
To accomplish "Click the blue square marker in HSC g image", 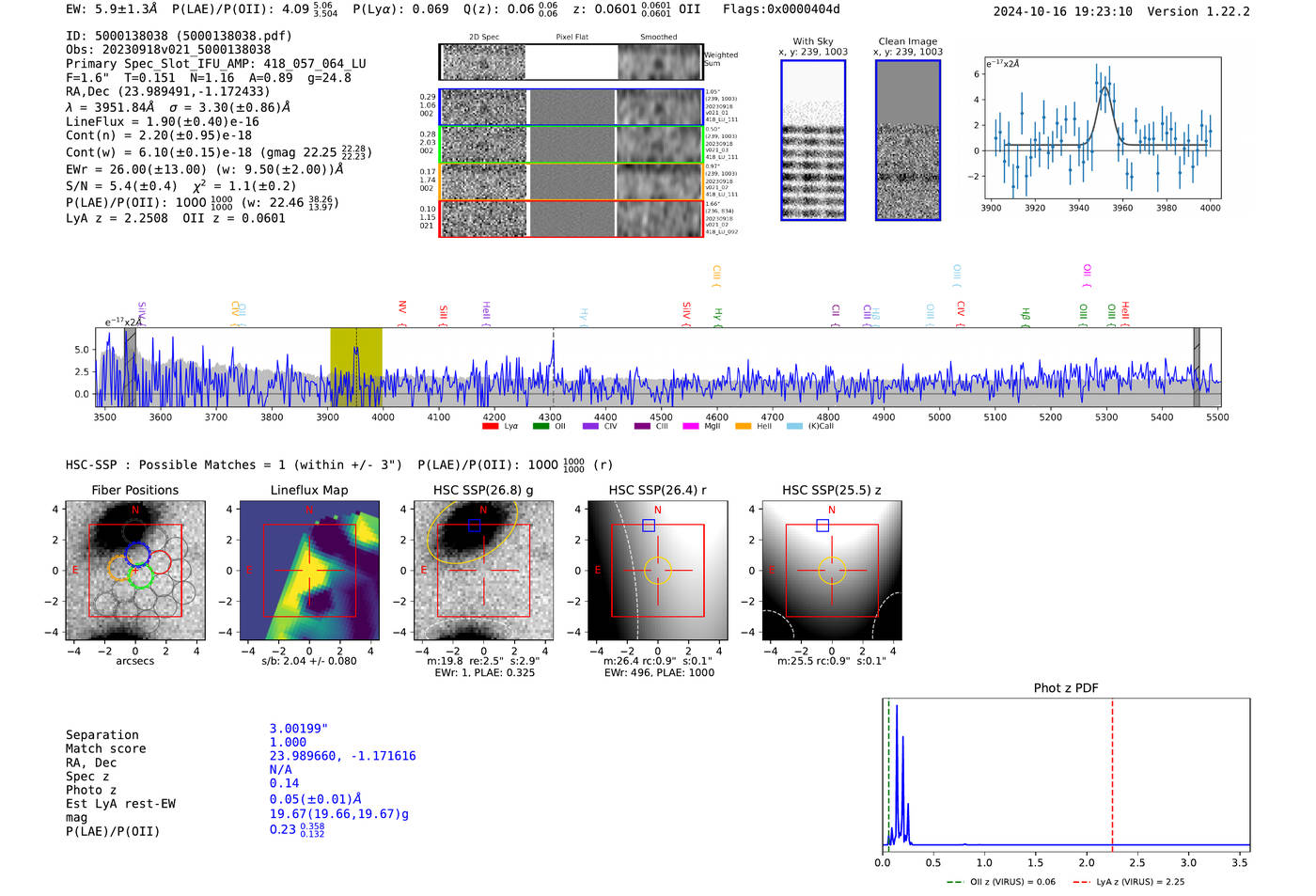I will coord(474,526).
